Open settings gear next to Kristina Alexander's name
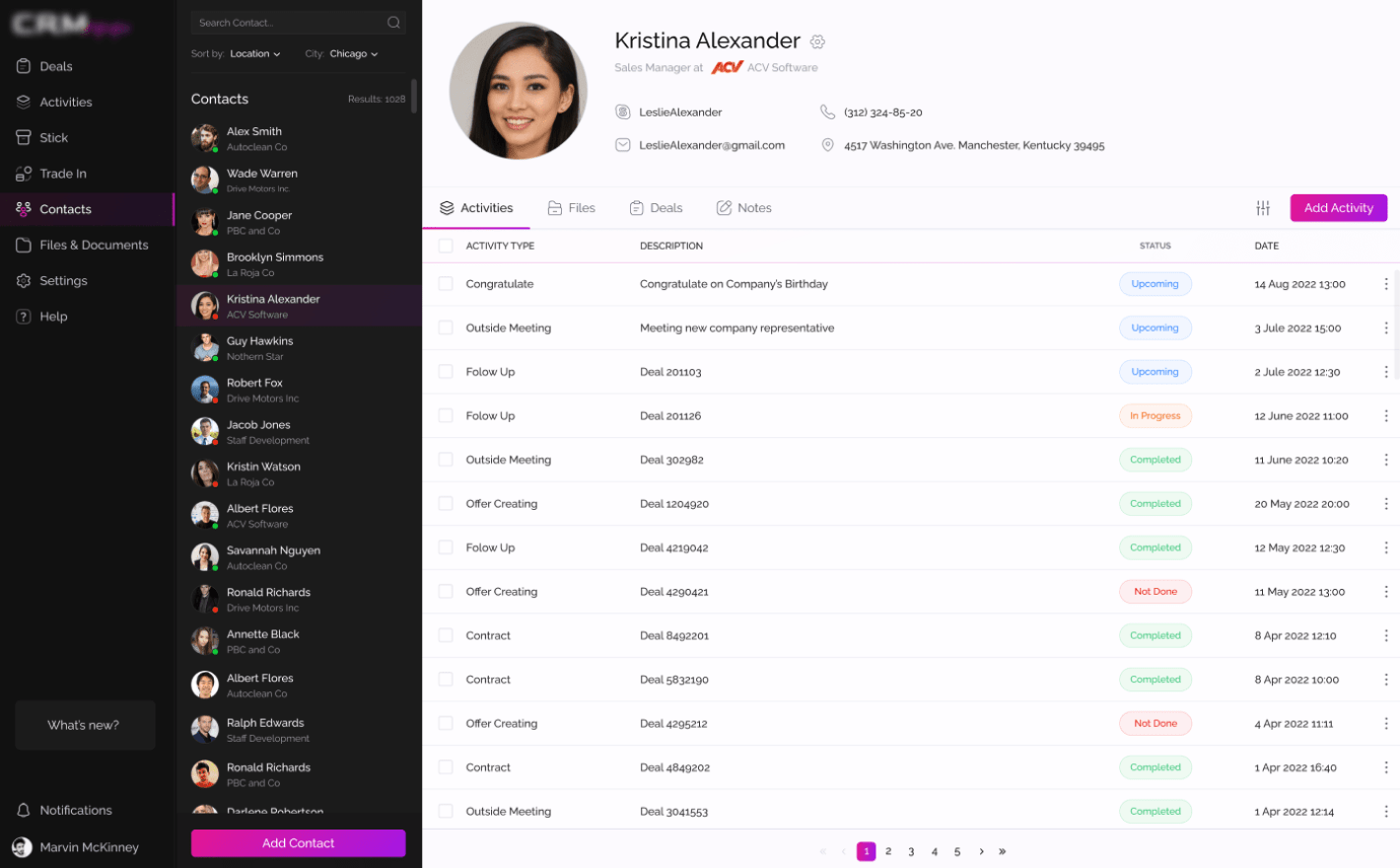The width and height of the screenshot is (1400, 868). coord(817,41)
